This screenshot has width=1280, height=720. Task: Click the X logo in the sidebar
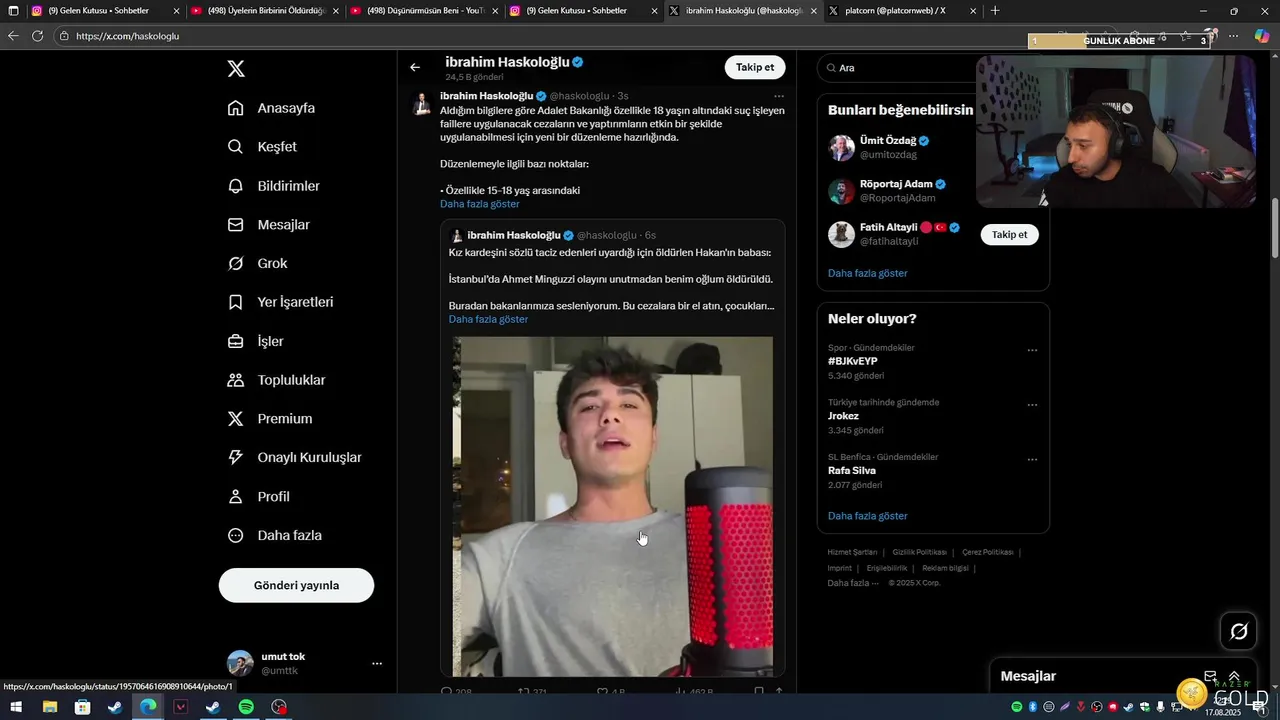click(x=236, y=69)
